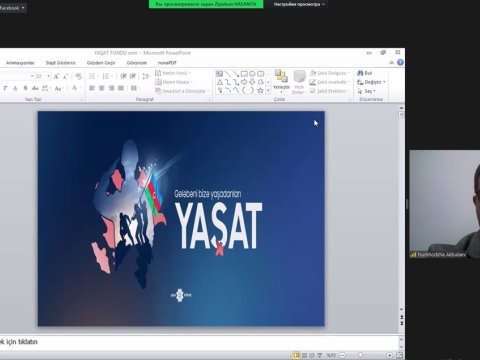Toggle strikethrough (abc) formatting
The width and height of the screenshot is (480, 360).
tap(35, 88)
